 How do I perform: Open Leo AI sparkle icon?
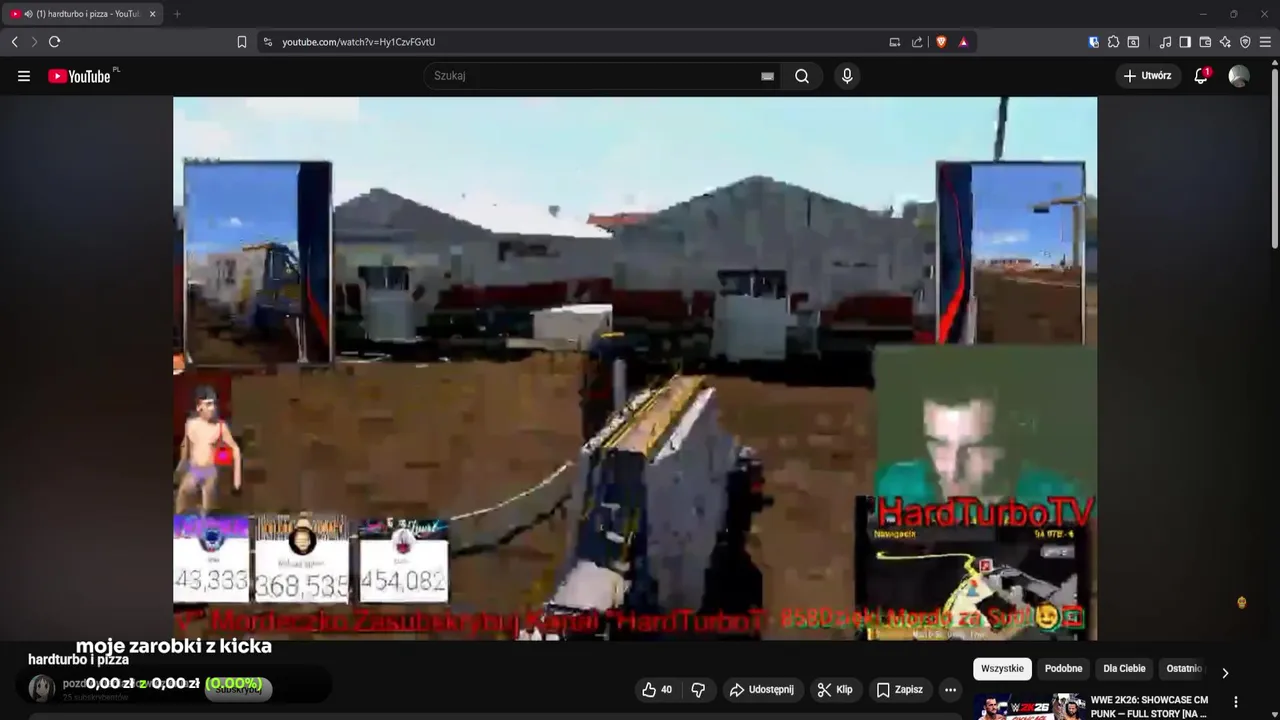(x=1225, y=42)
